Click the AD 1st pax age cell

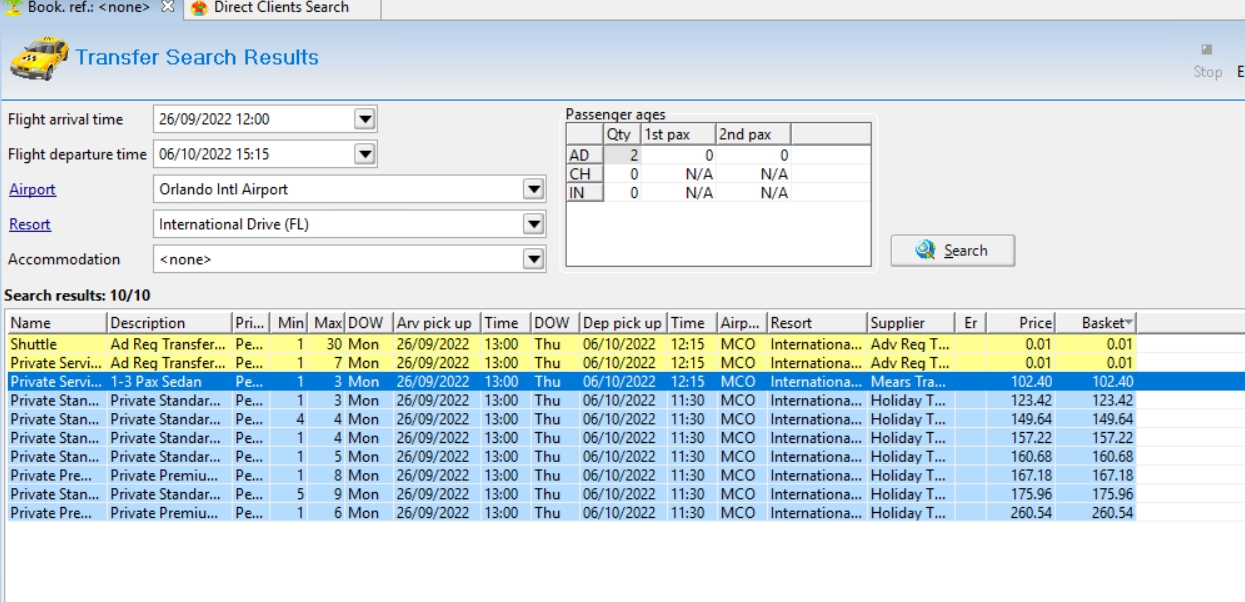(x=679, y=155)
